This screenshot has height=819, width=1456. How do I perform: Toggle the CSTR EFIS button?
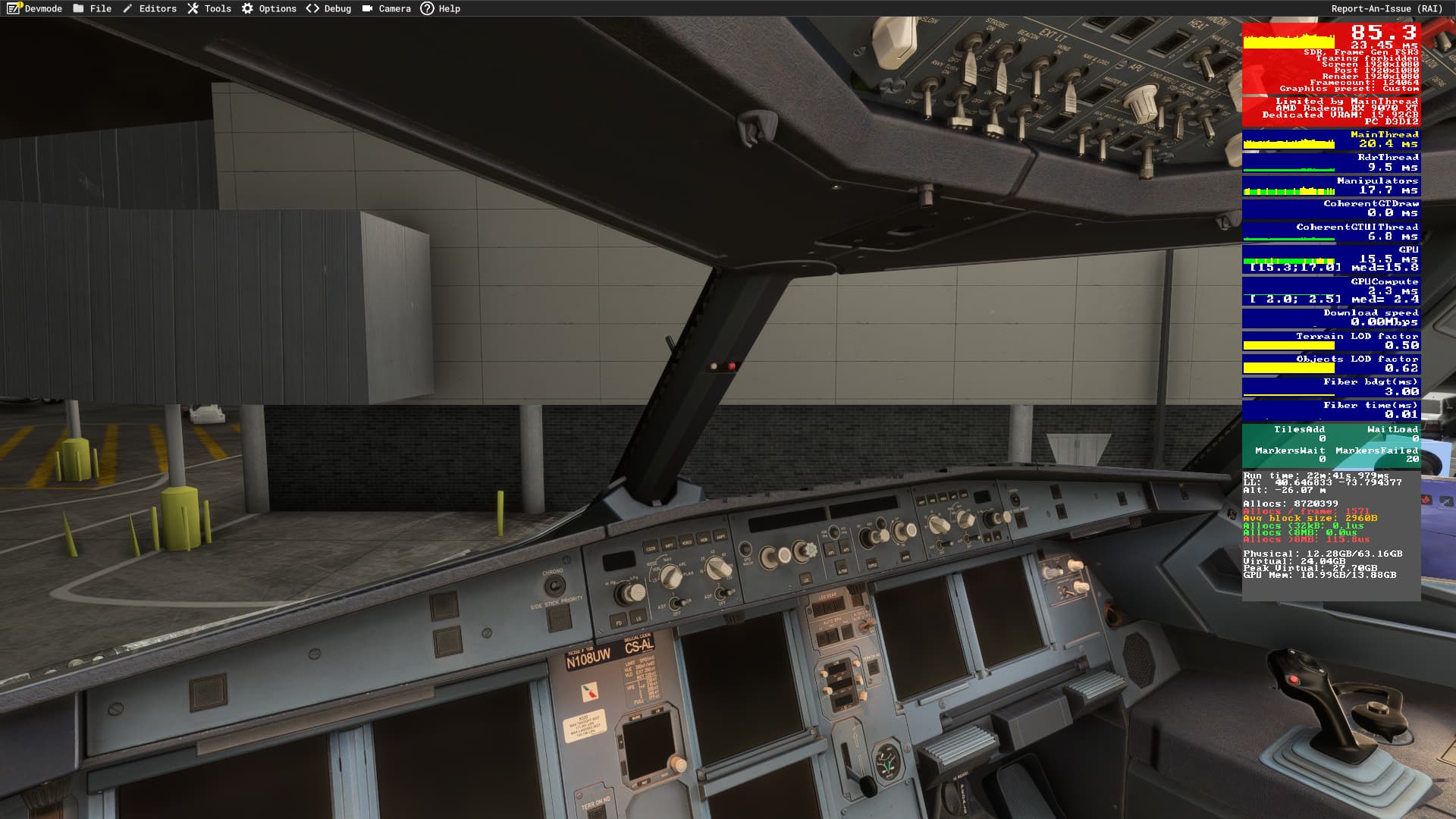pos(651,547)
